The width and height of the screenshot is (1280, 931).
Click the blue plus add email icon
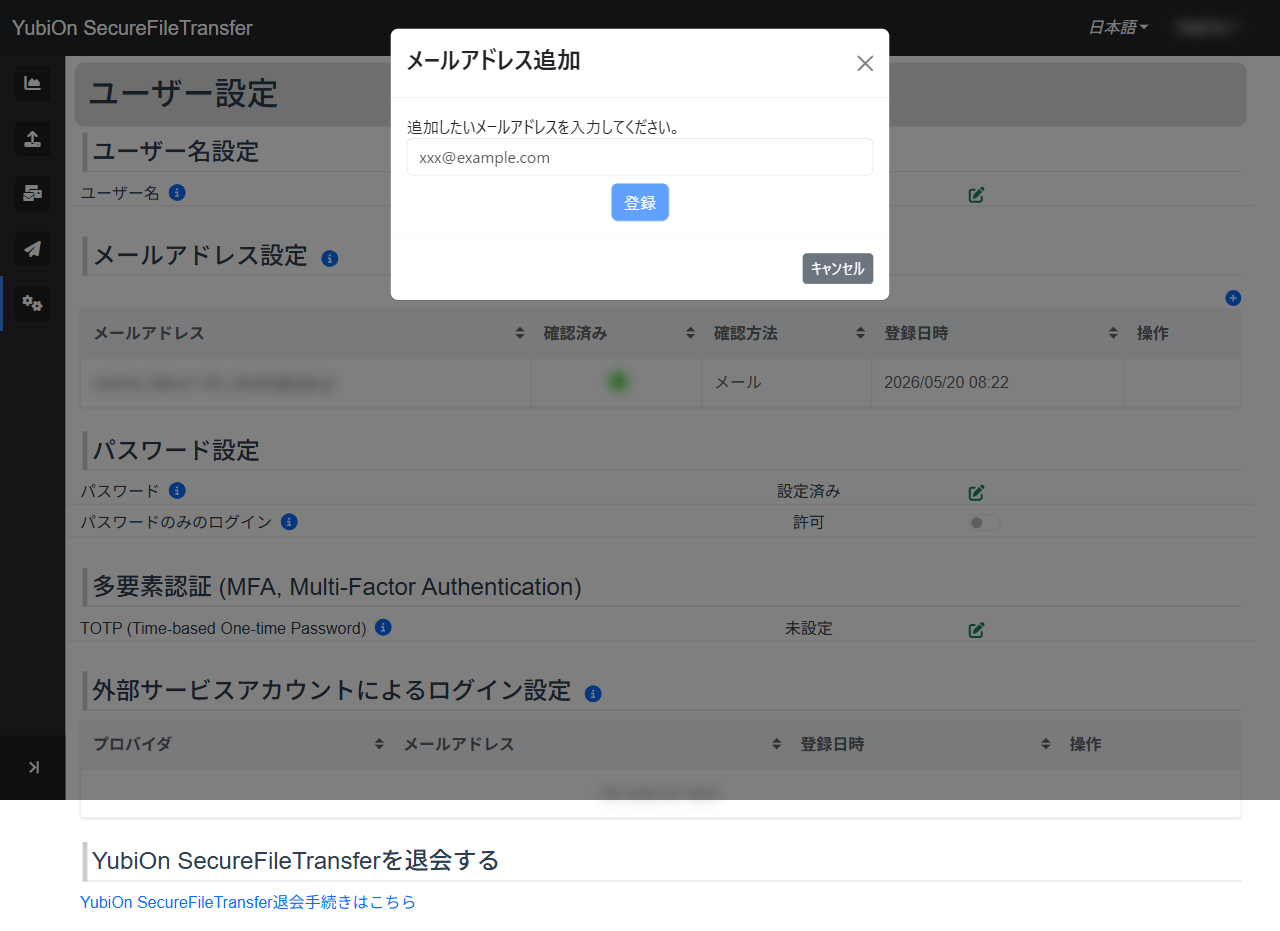point(1233,297)
